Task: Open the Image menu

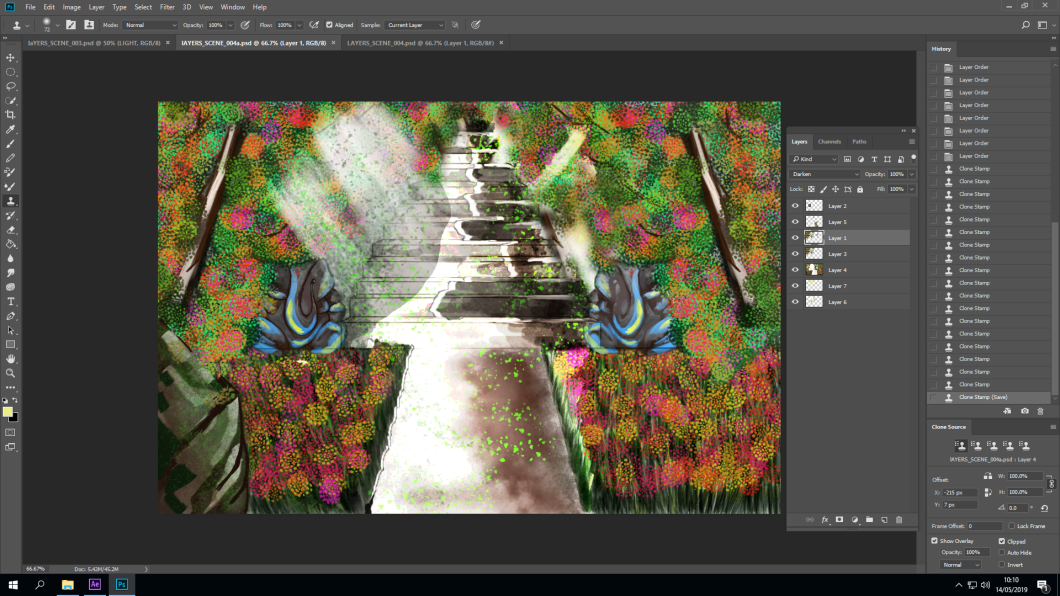Action: [x=72, y=7]
